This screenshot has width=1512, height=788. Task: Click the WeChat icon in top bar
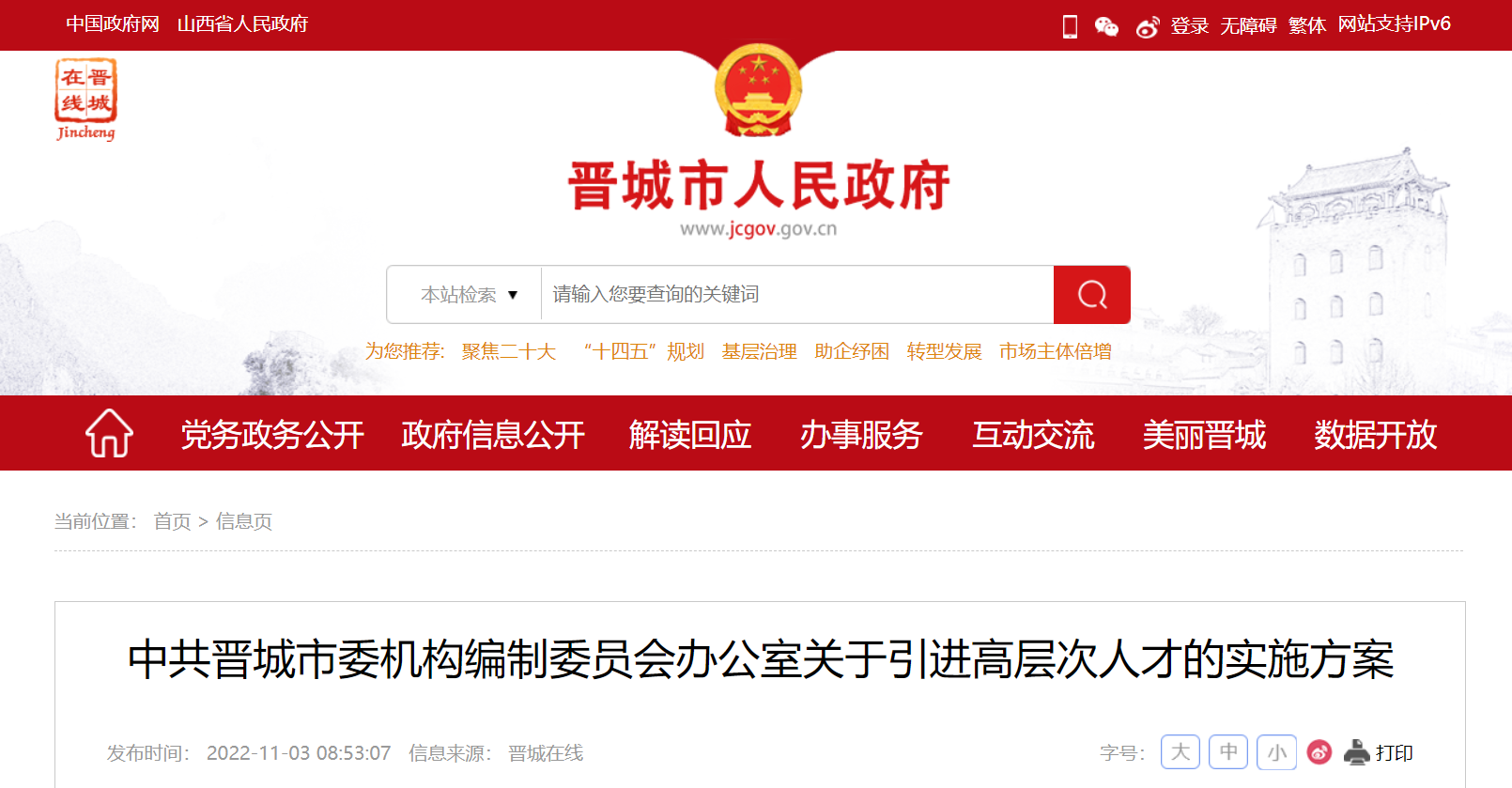tap(1106, 26)
